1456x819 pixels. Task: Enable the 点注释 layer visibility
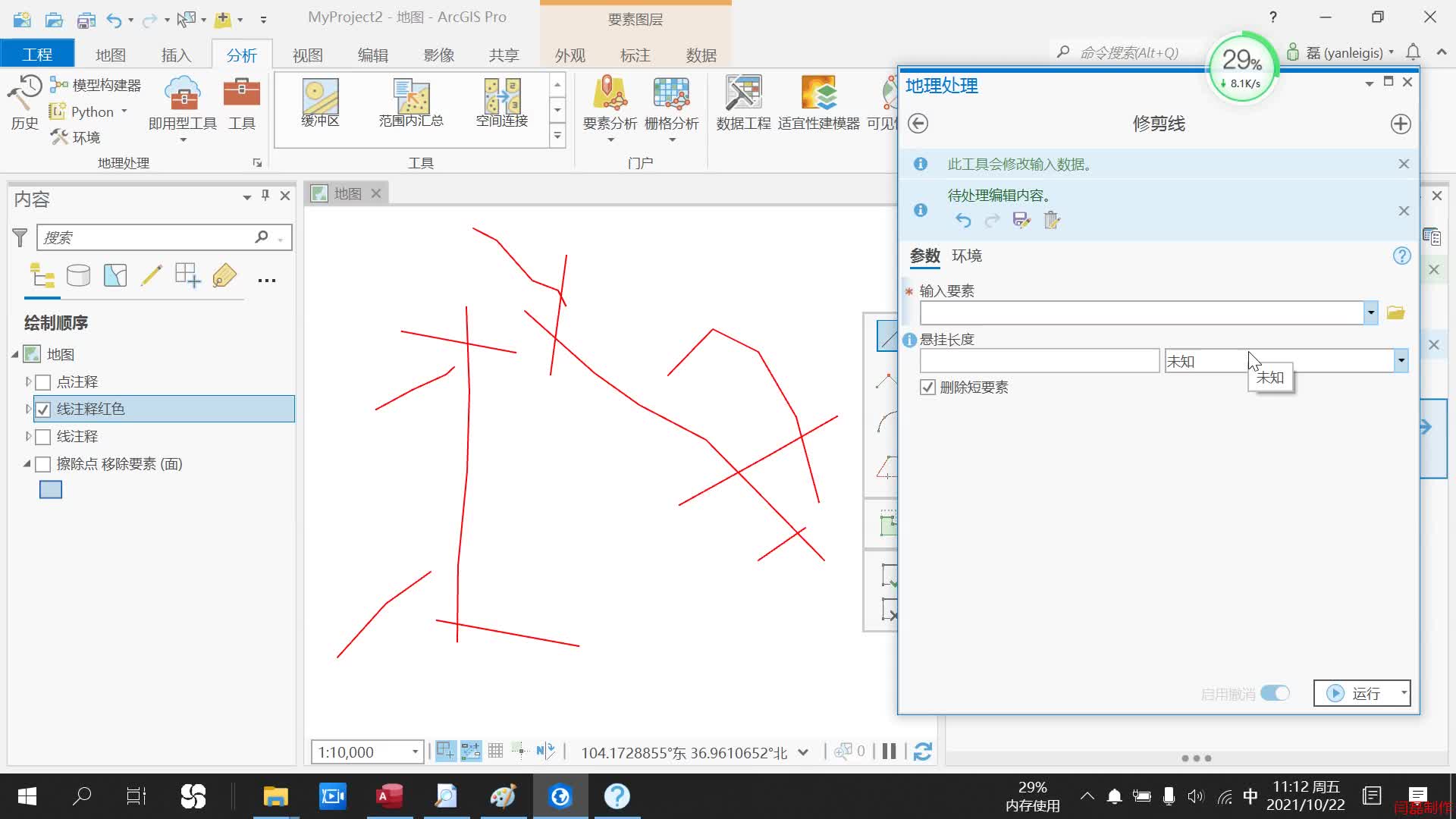(43, 382)
